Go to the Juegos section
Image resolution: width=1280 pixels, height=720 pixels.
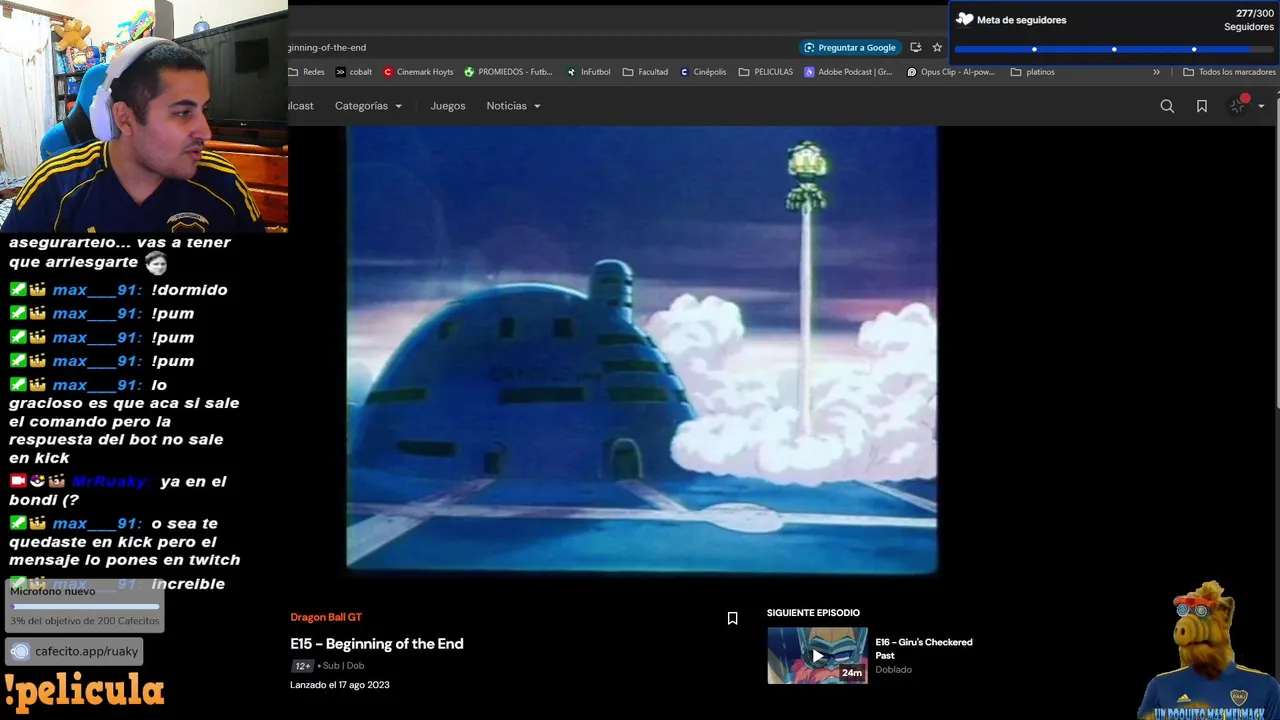pyautogui.click(x=448, y=106)
